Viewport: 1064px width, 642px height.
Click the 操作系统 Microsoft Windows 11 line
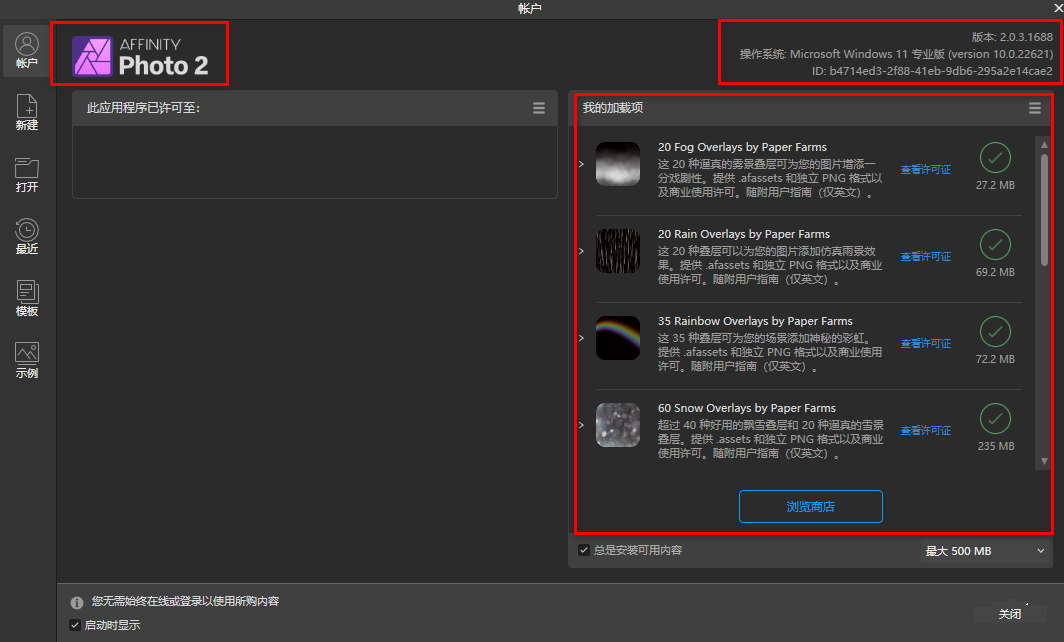pos(896,54)
